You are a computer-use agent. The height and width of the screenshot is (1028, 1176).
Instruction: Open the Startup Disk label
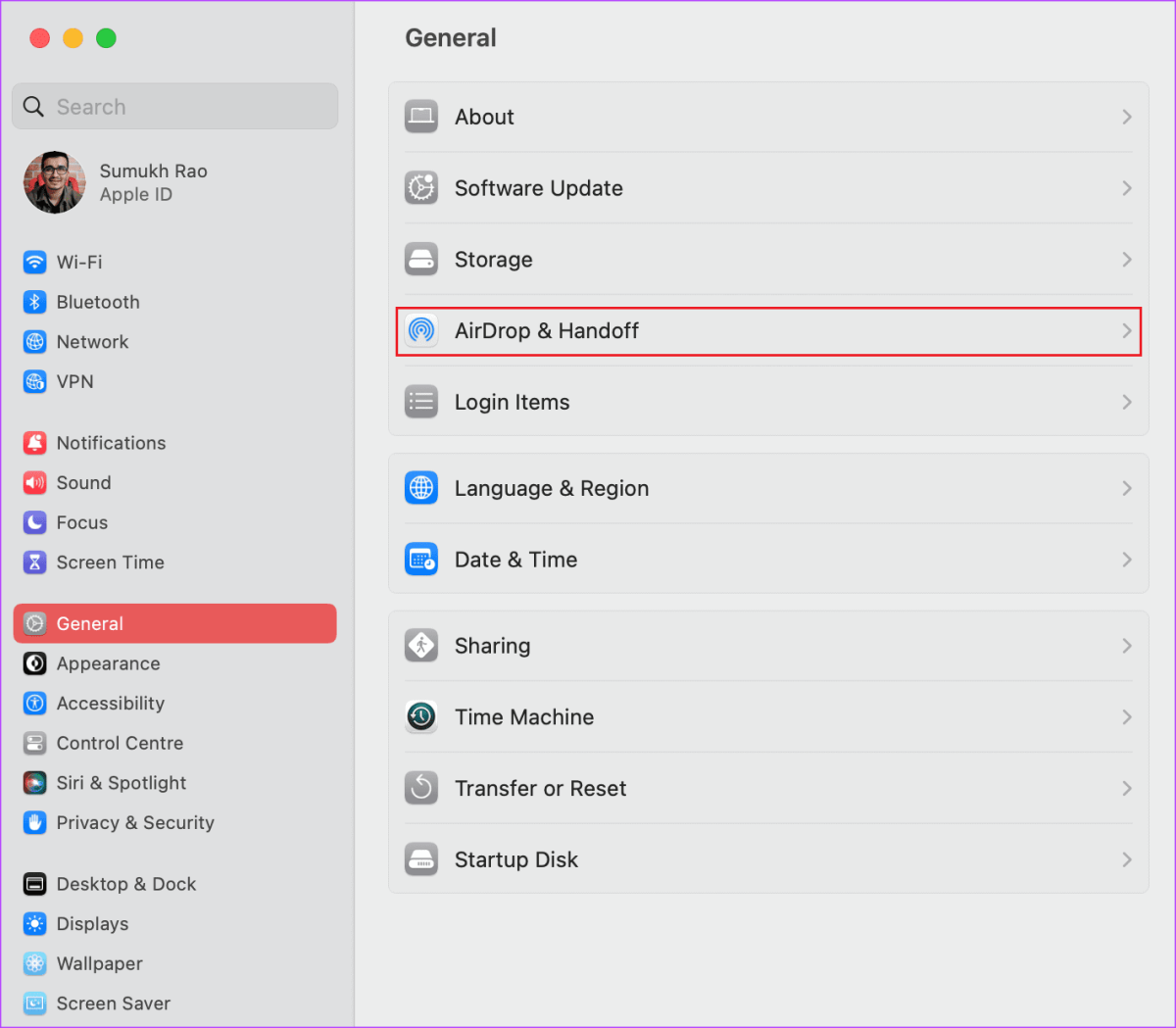[516, 859]
